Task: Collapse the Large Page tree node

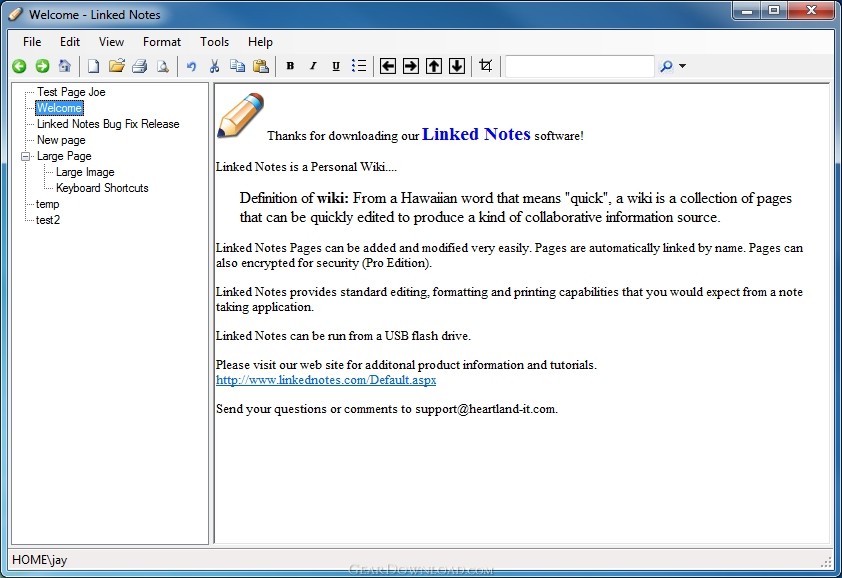Action: [x=25, y=156]
